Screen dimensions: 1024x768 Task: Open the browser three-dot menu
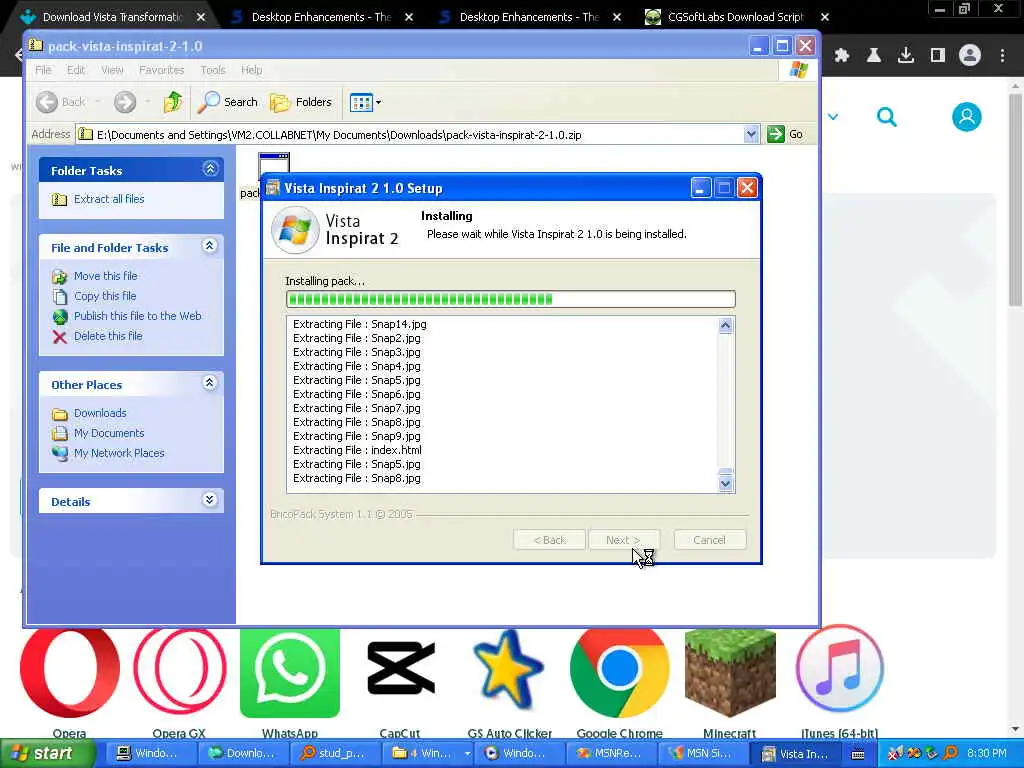coord(1002,56)
